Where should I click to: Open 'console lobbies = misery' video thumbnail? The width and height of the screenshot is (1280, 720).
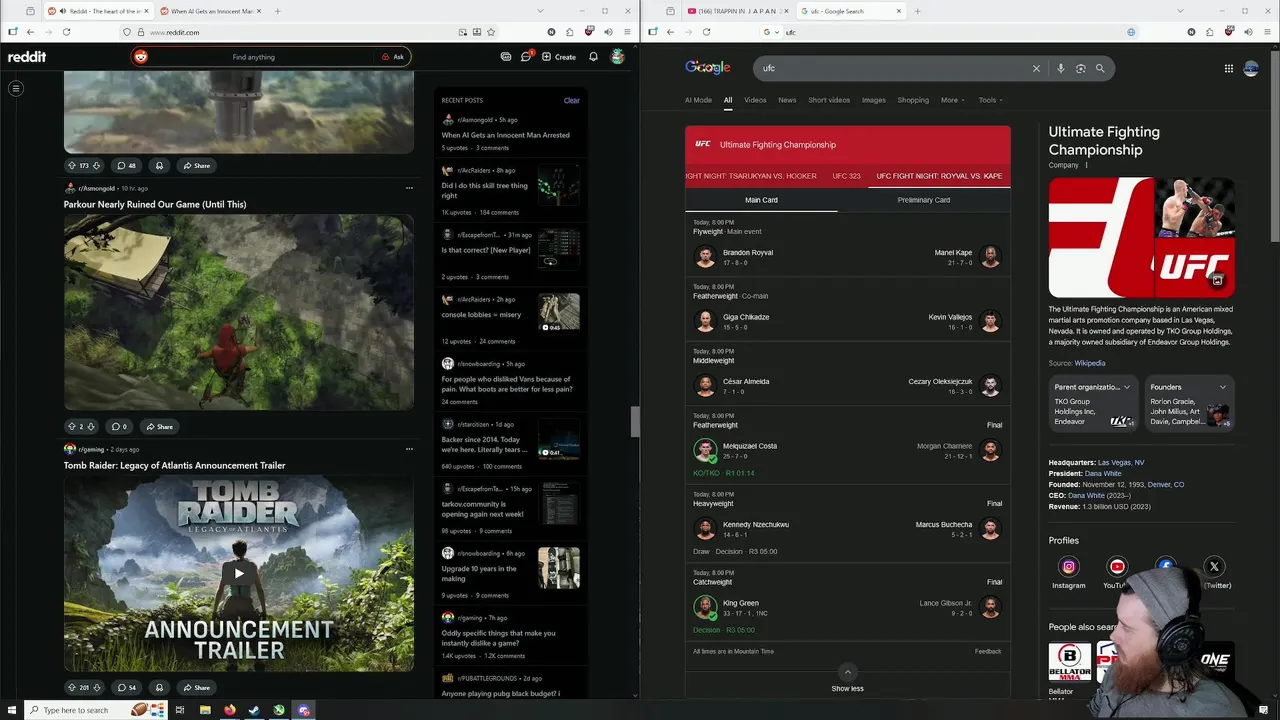(x=559, y=312)
